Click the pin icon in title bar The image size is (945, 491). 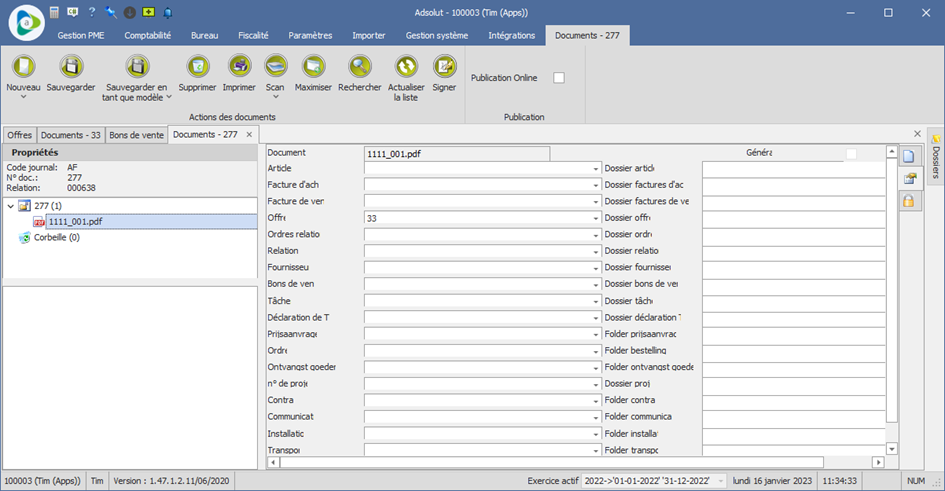tap(110, 12)
